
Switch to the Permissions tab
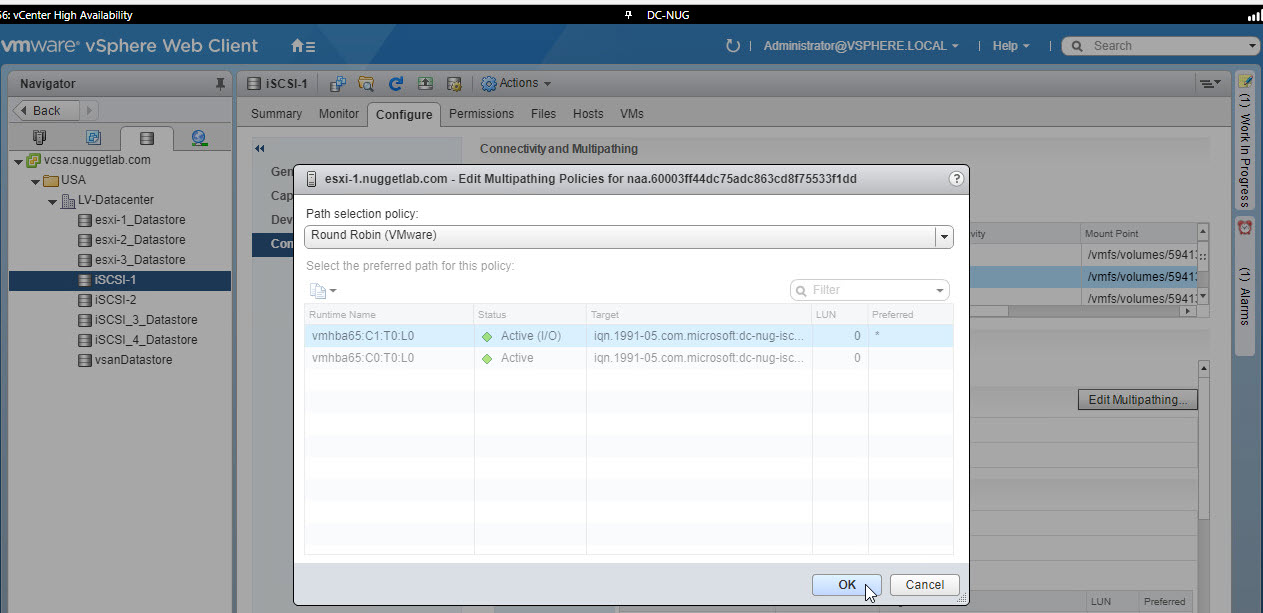coord(481,114)
